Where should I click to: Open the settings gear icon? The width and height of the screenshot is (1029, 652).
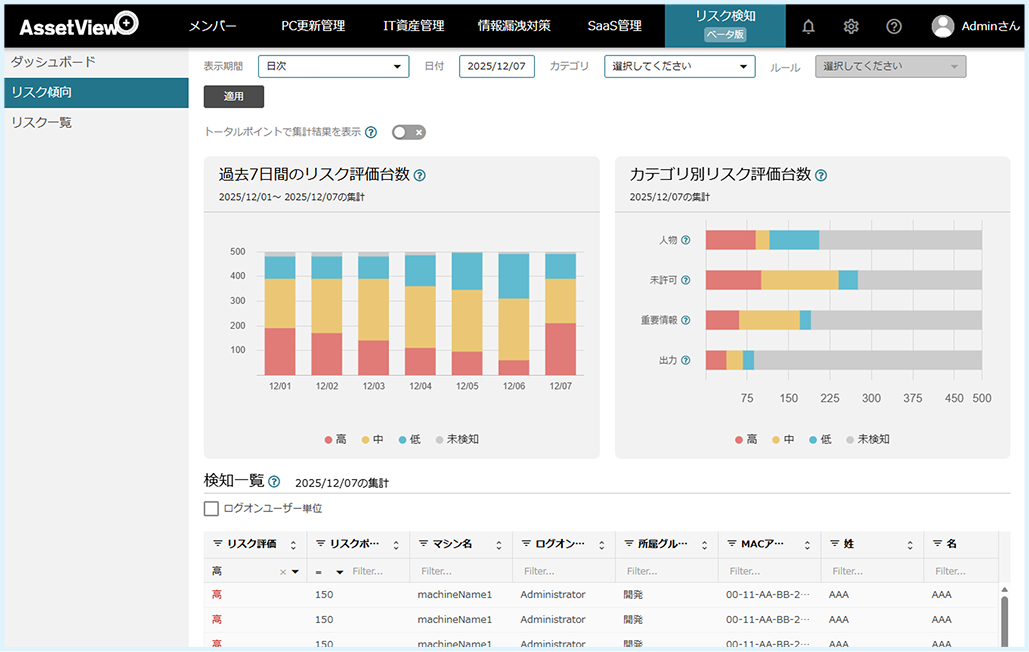tap(851, 26)
